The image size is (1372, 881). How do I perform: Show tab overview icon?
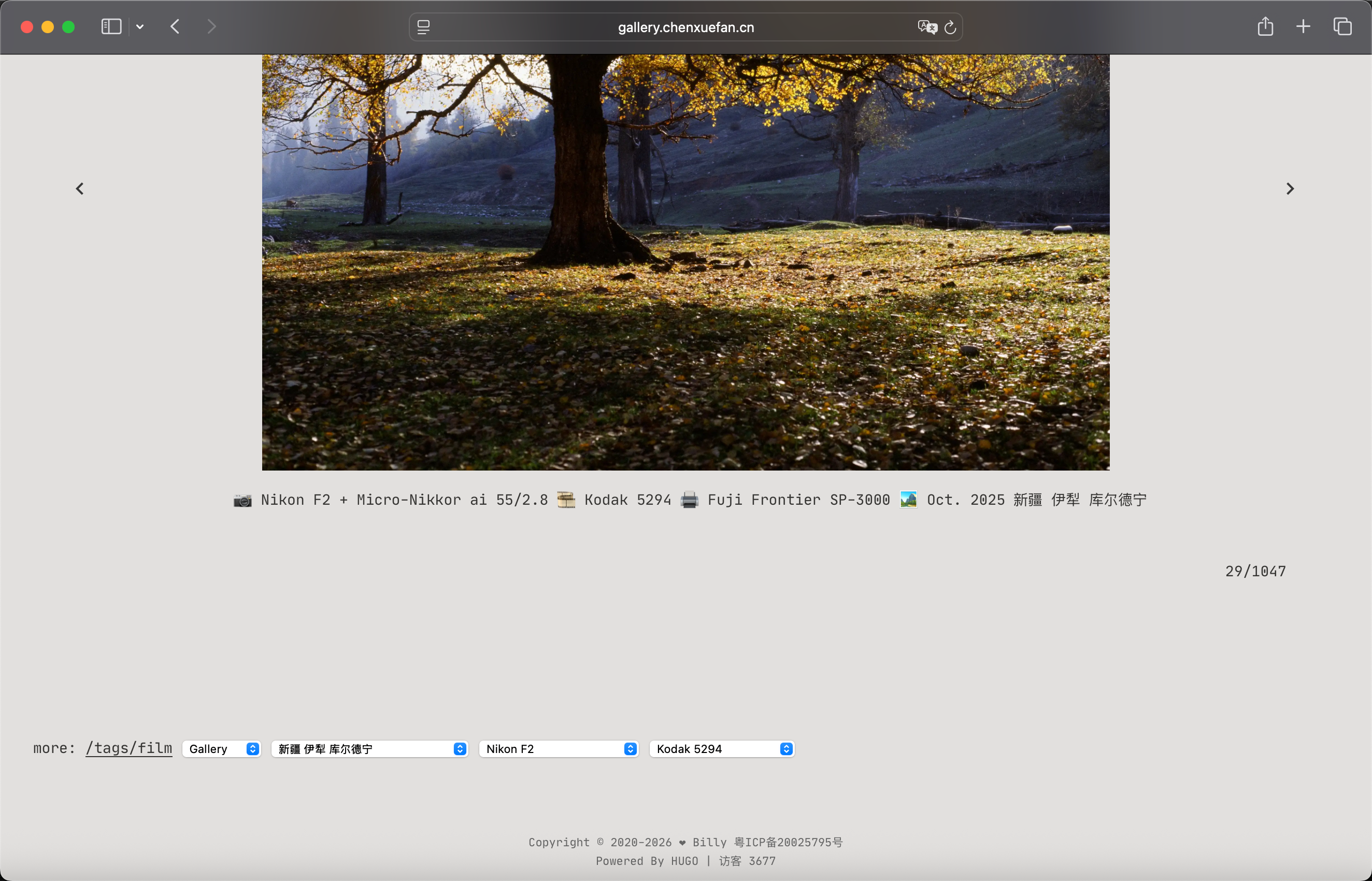tap(1341, 26)
